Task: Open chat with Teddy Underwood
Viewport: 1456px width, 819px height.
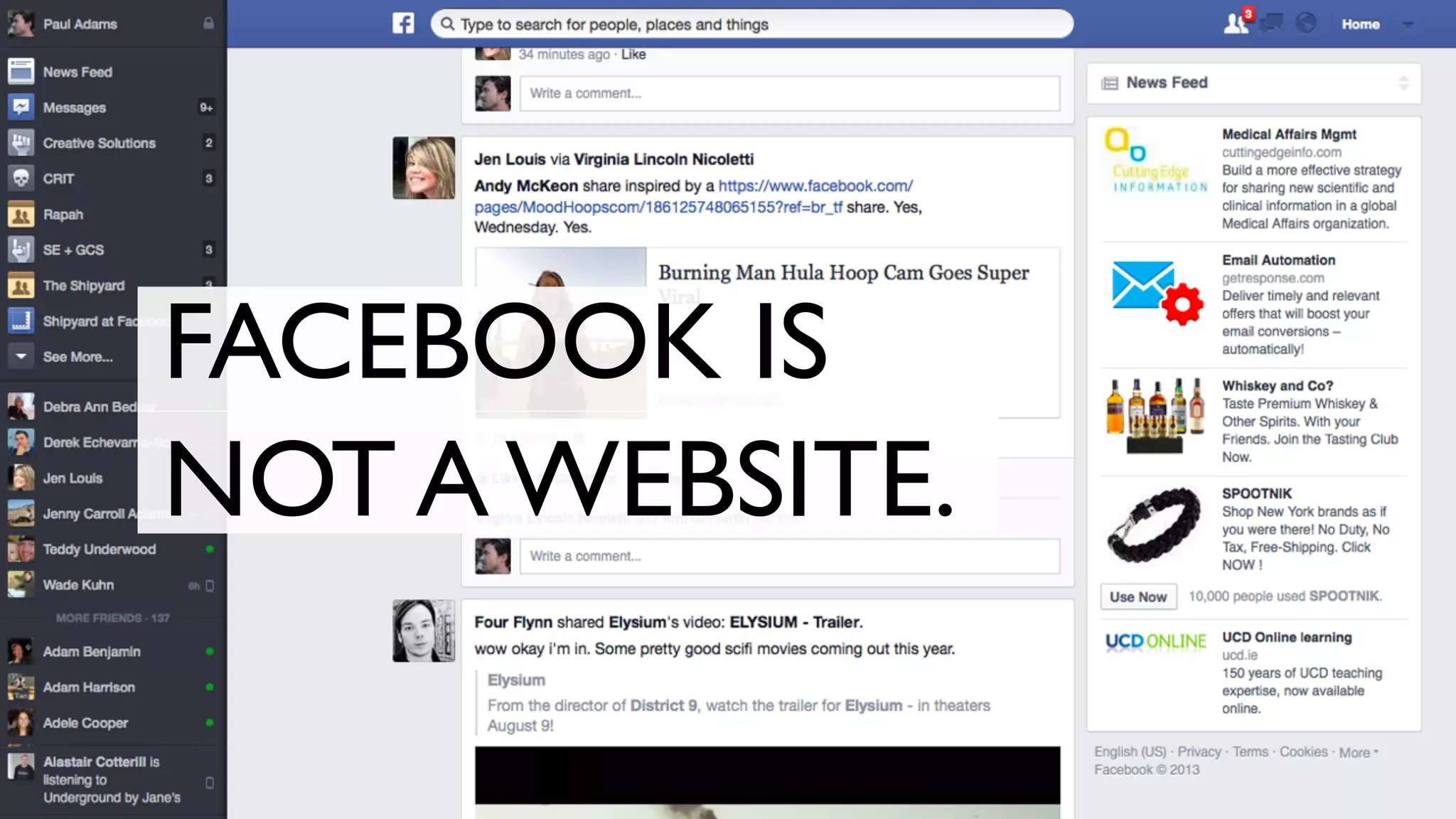Action: click(x=114, y=549)
